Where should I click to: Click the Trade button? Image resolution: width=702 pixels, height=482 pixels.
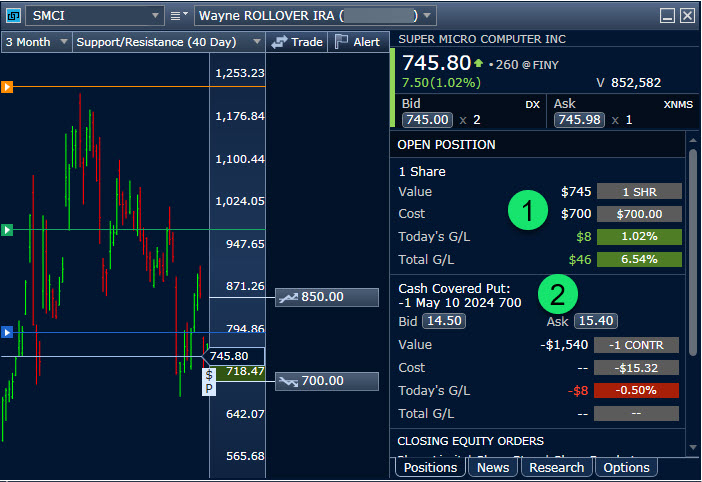point(297,42)
